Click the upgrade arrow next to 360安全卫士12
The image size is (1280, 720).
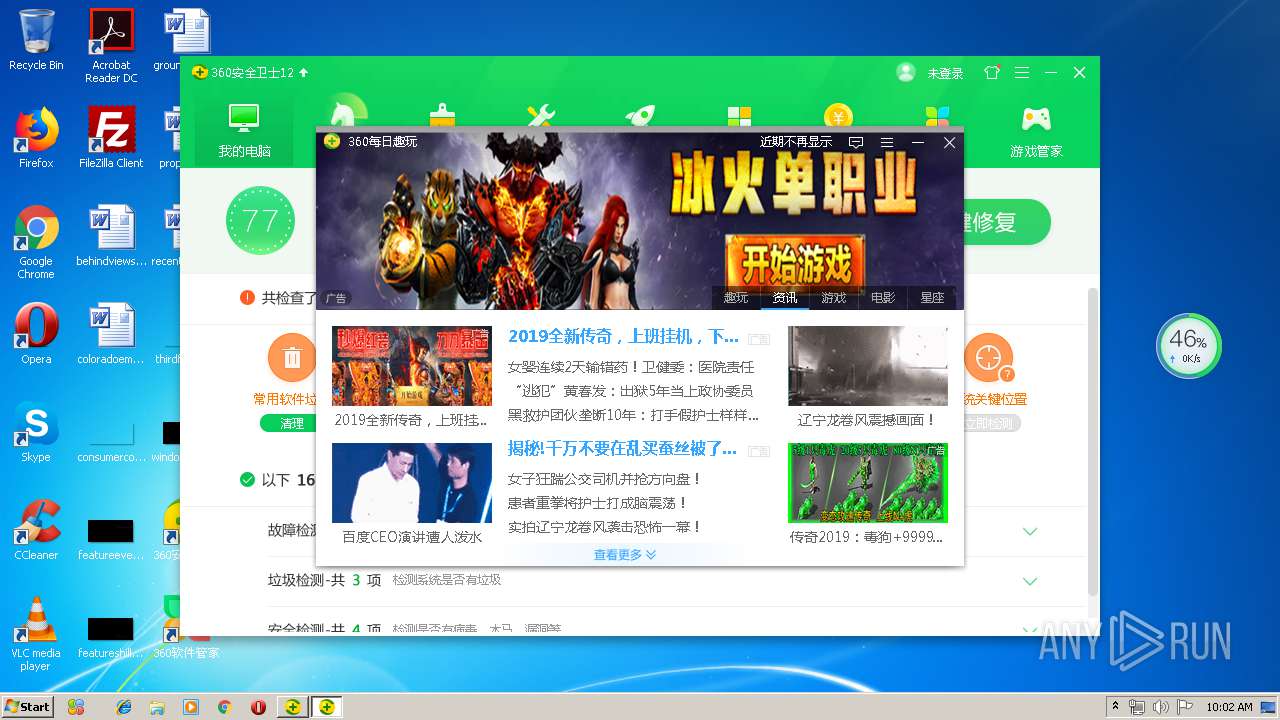click(304, 73)
